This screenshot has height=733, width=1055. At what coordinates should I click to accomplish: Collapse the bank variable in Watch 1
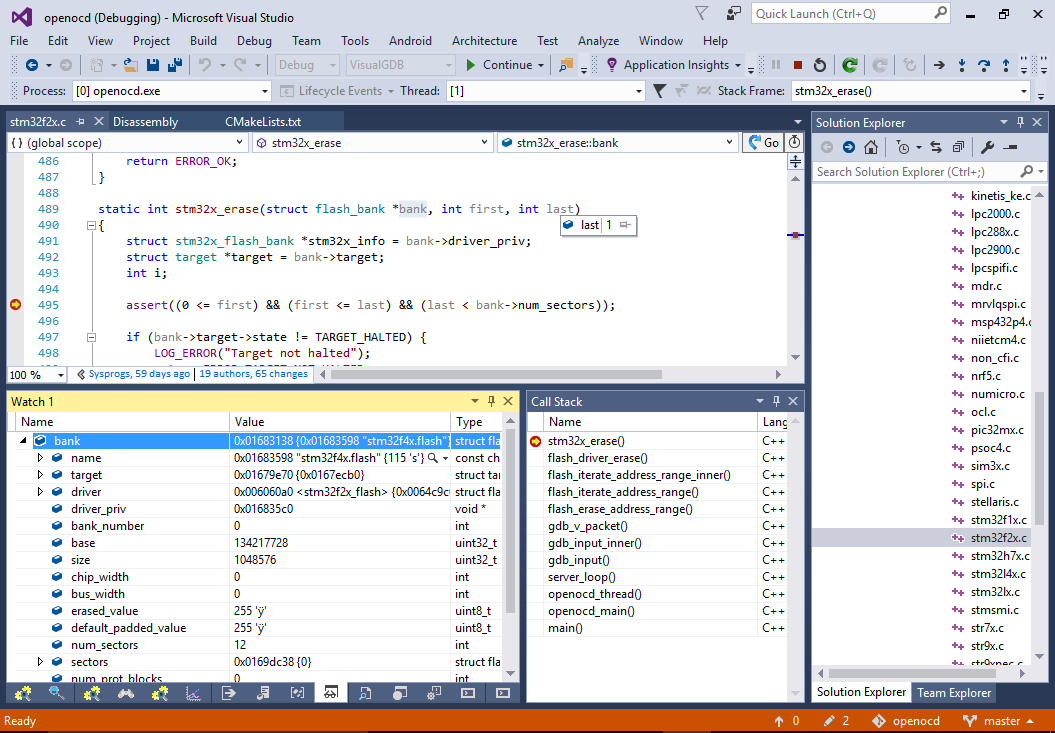23,441
